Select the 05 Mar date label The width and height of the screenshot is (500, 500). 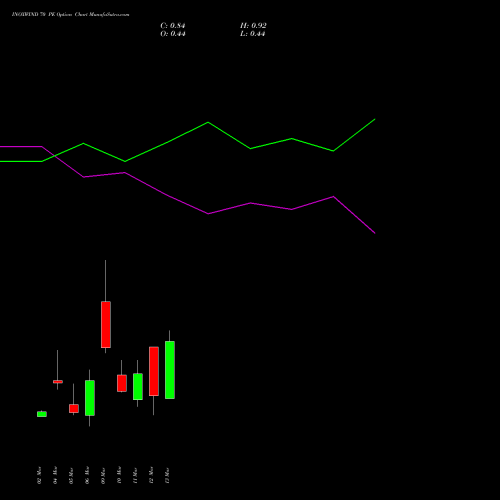pyautogui.click(x=71, y=476)
